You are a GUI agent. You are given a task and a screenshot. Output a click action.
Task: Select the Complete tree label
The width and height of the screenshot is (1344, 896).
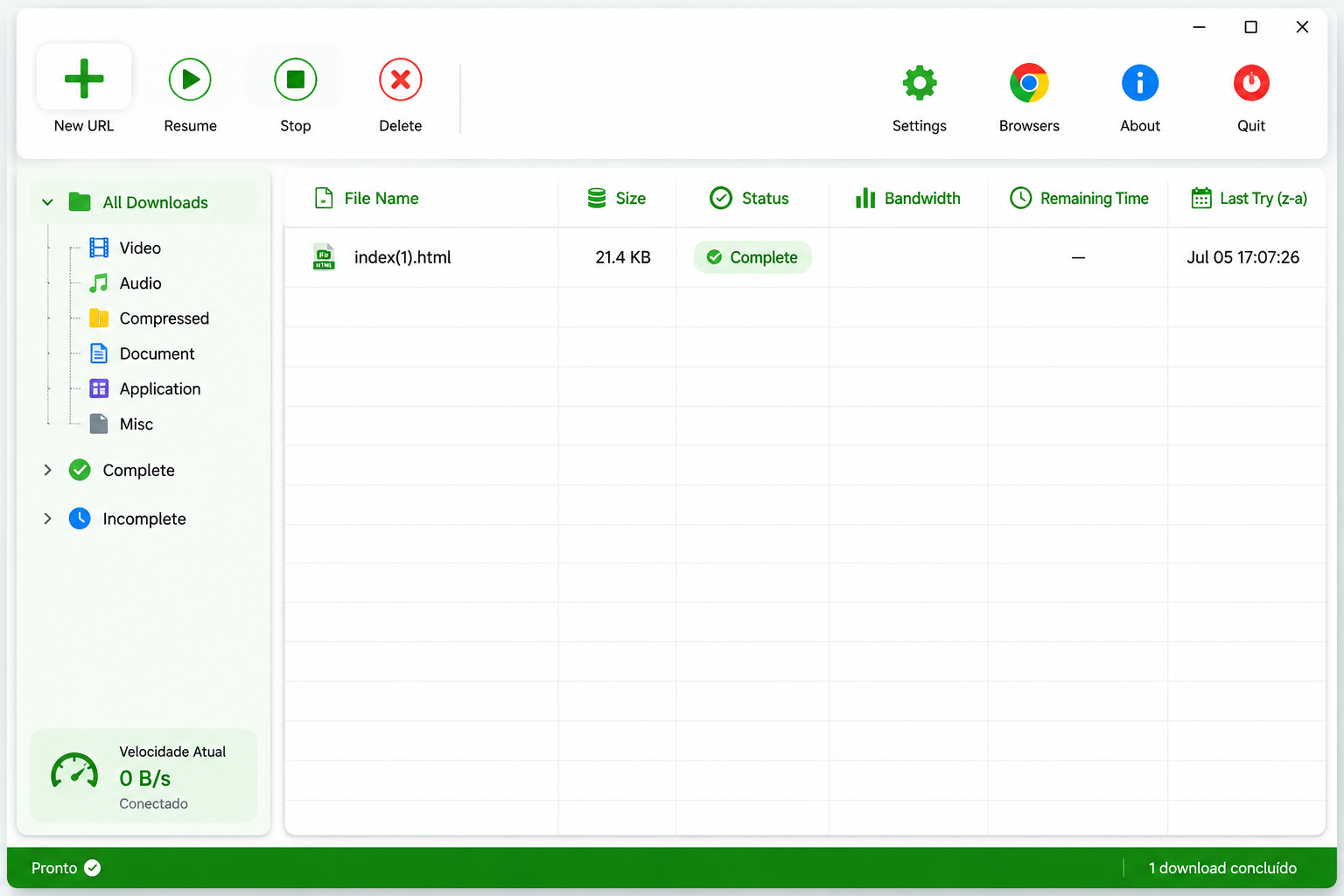[139, 470]
